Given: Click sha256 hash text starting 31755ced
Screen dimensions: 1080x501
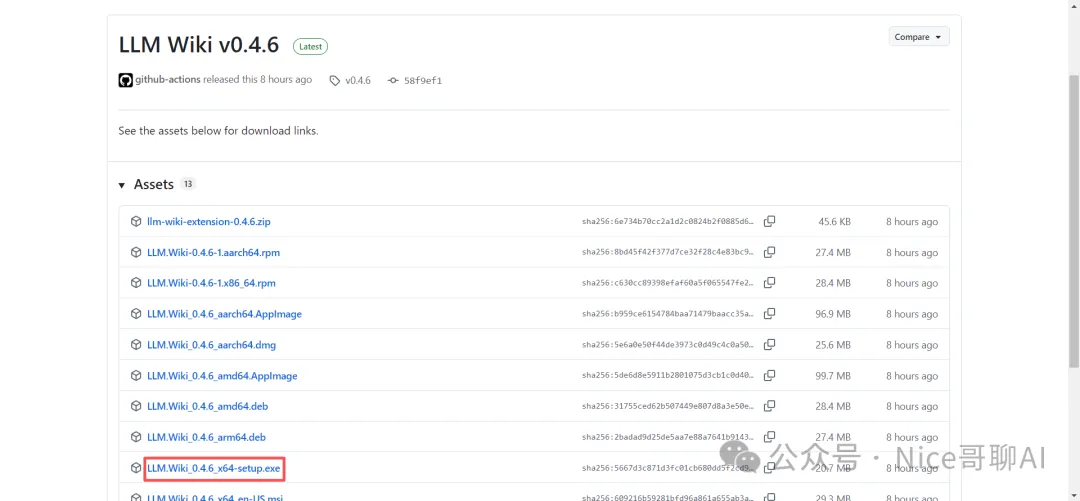Looking at the screenshot, I should coord(668,407).
